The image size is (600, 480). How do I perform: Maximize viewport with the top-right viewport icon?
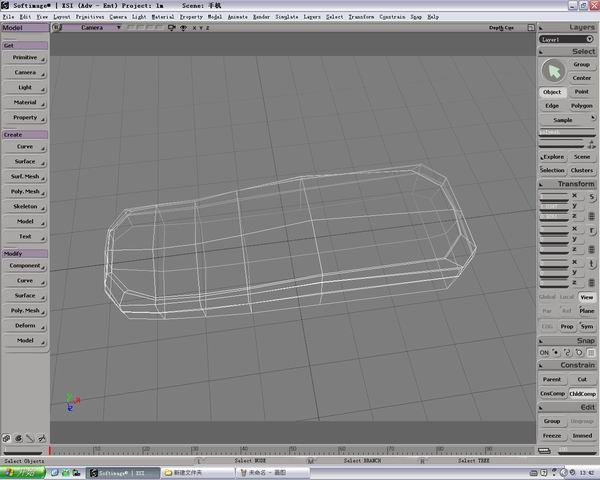pyautogui.click(x=531, y=28)
